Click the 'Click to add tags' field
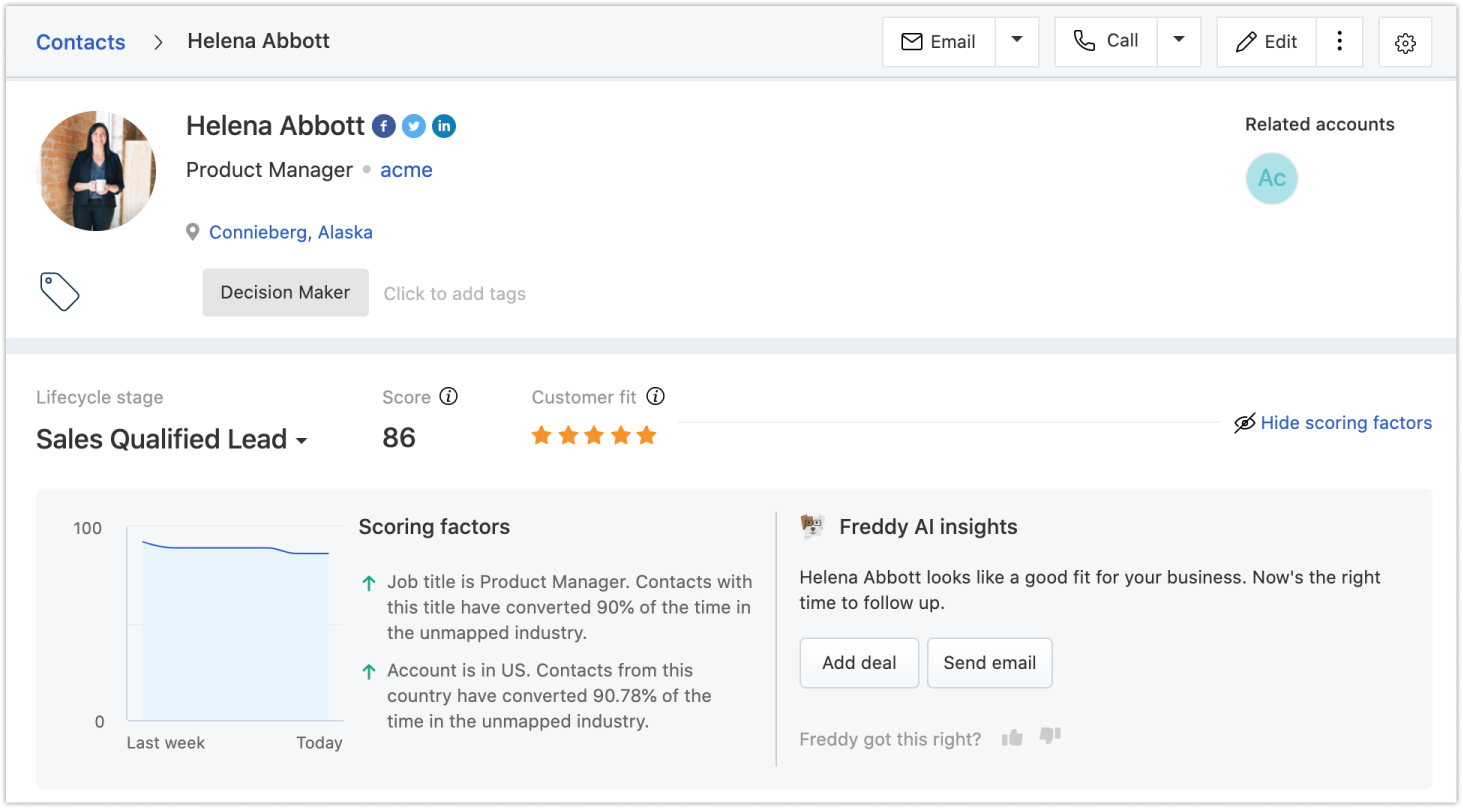The height and width of the screenshot is (809, 1463). point(455,293)
